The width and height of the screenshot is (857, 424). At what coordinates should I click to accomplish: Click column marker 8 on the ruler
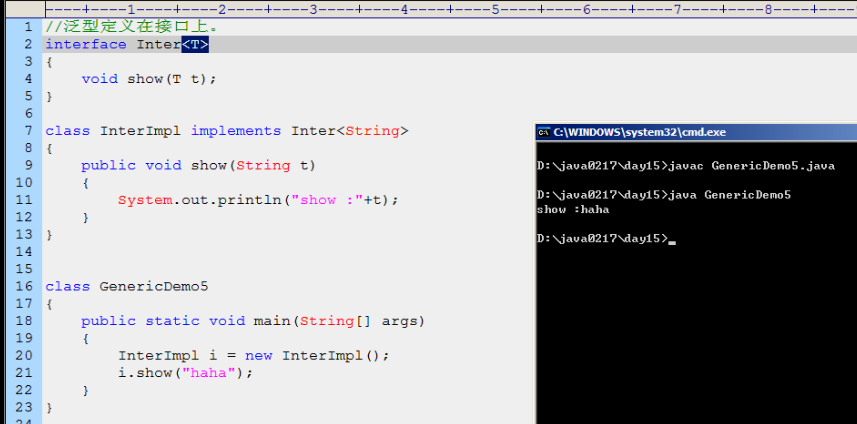[x=768, y=9]
